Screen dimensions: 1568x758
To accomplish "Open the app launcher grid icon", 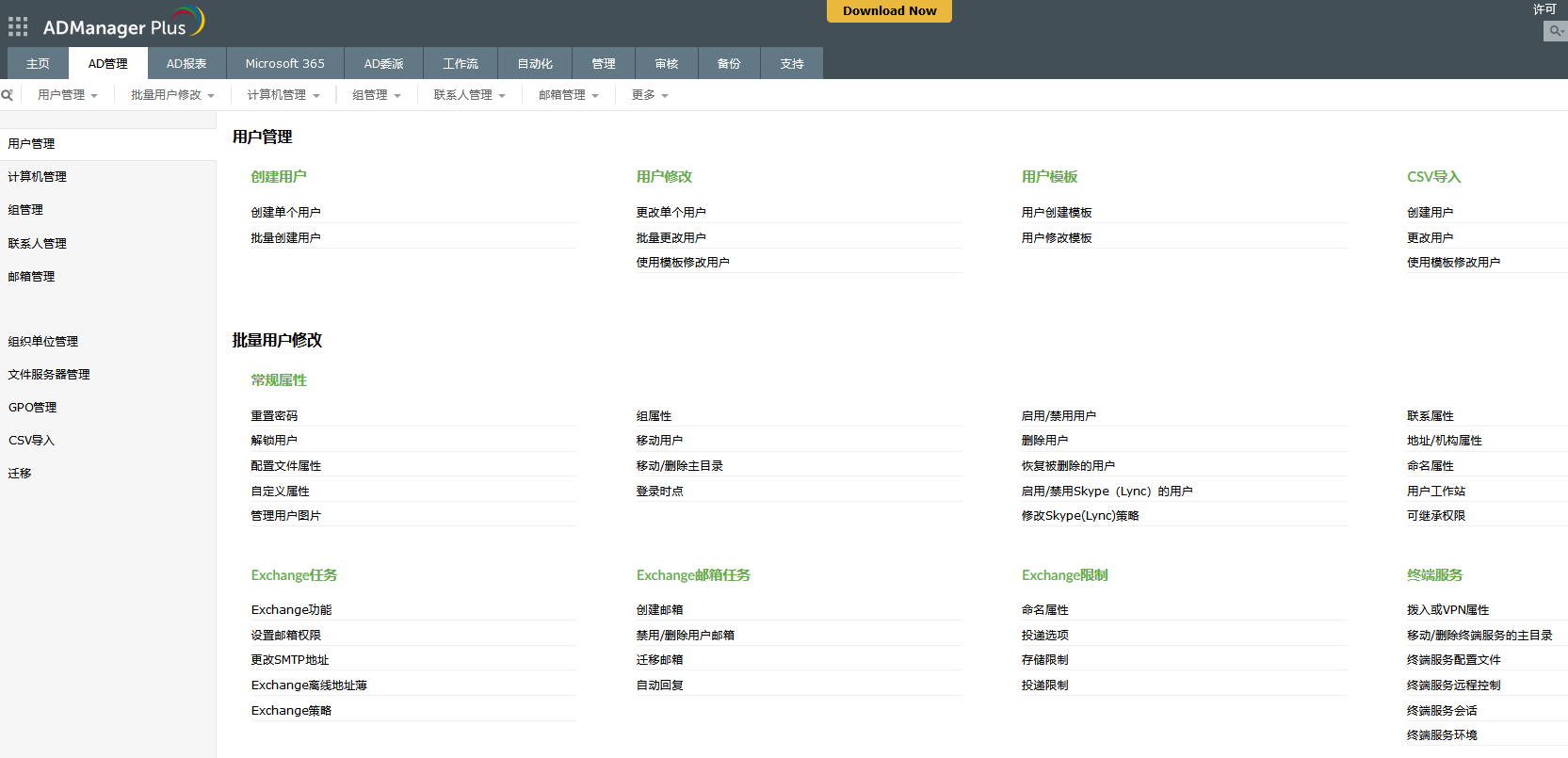I will point(18,26).
